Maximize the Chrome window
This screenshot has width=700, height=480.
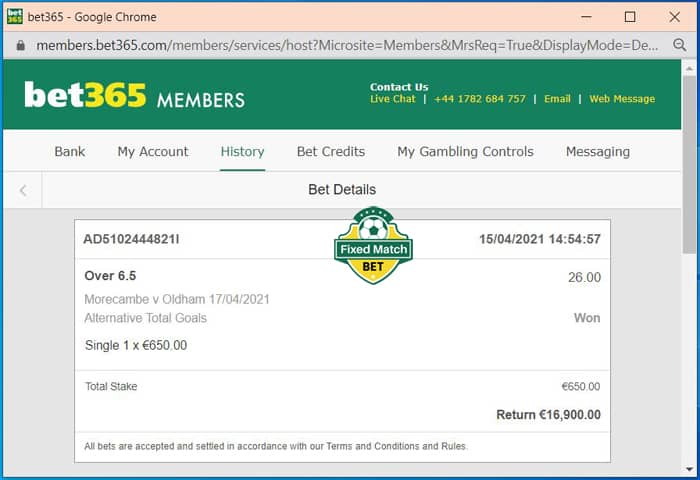[630, 17]
